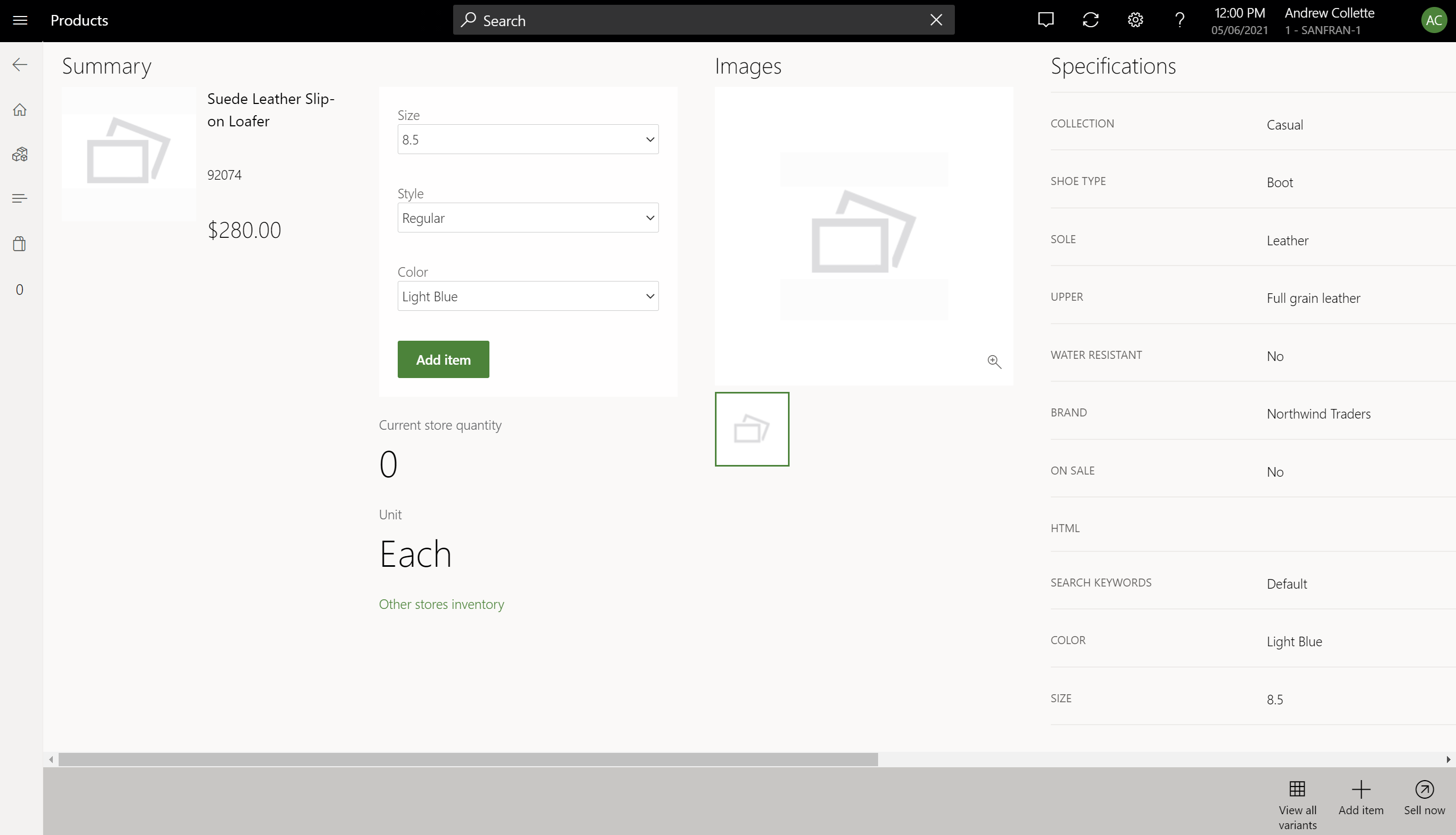Click the hamburger menu icon top-left

[x=20, y=20]
